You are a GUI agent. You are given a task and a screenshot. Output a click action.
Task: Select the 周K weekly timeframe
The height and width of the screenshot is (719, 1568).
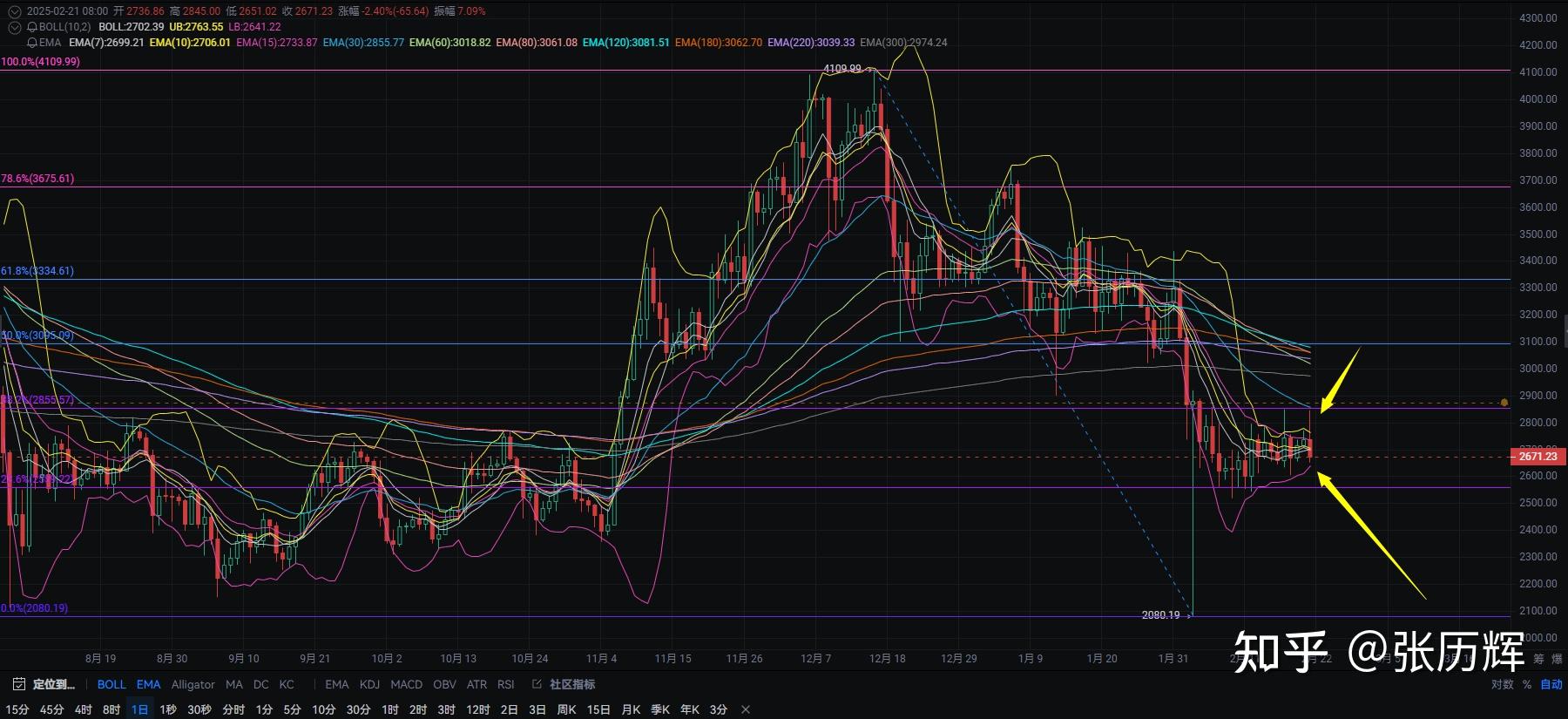pos(566,709)
